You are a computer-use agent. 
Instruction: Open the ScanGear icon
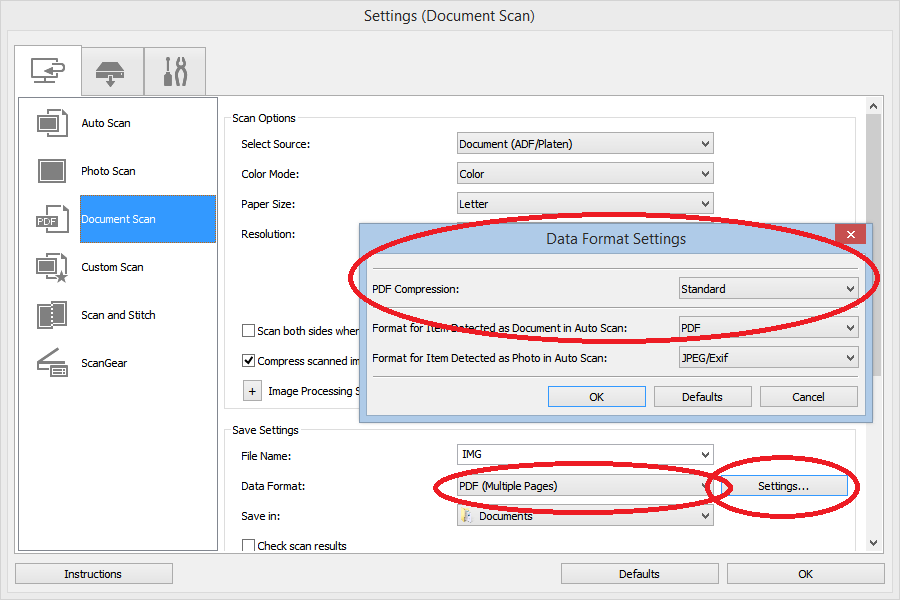[52, 363]
